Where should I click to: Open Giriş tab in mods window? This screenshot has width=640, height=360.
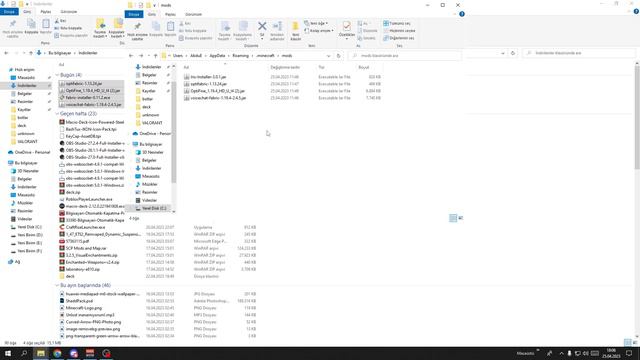click(152, 14)
